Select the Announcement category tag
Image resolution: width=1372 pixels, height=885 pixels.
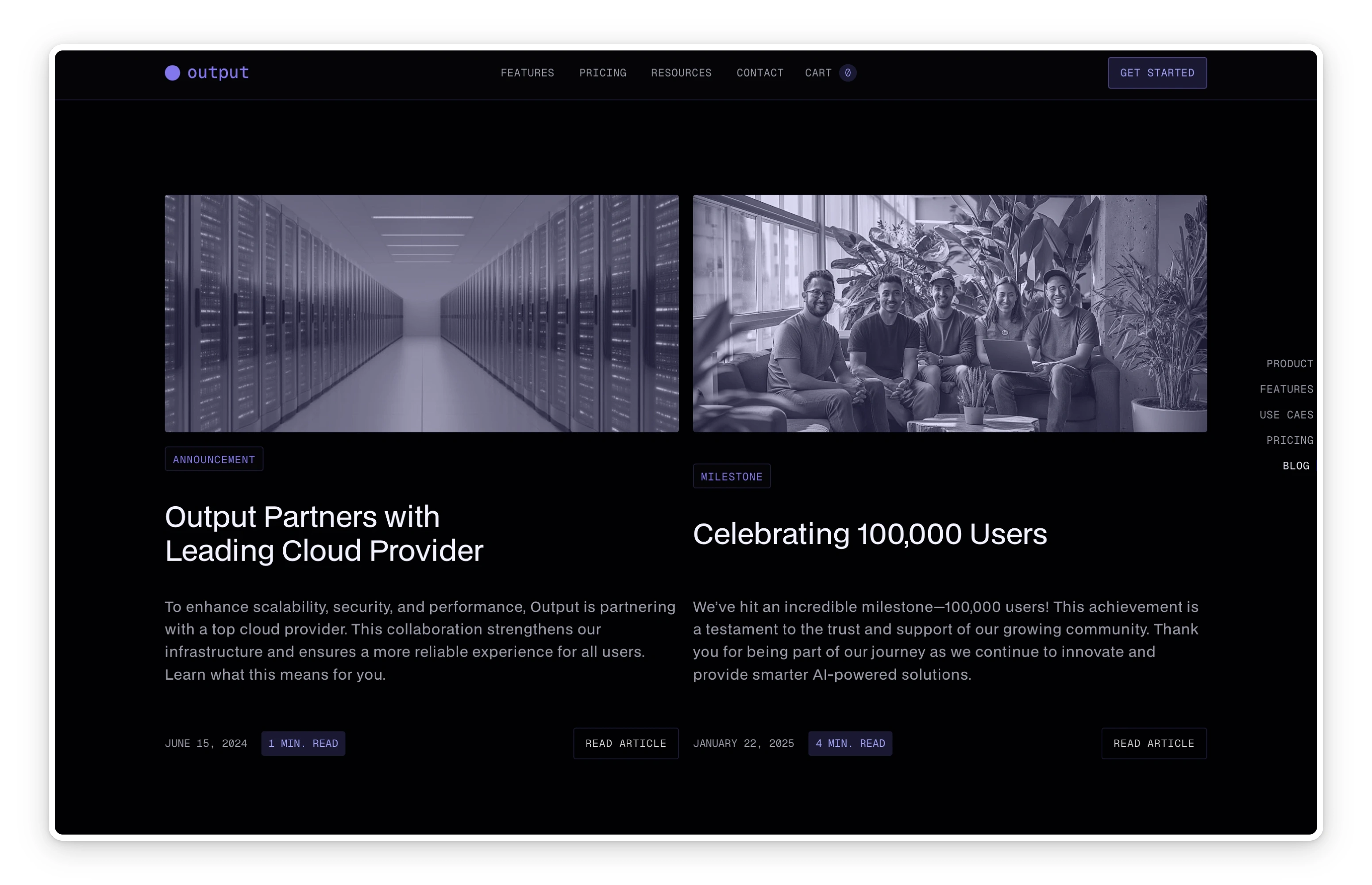(214, 459)
